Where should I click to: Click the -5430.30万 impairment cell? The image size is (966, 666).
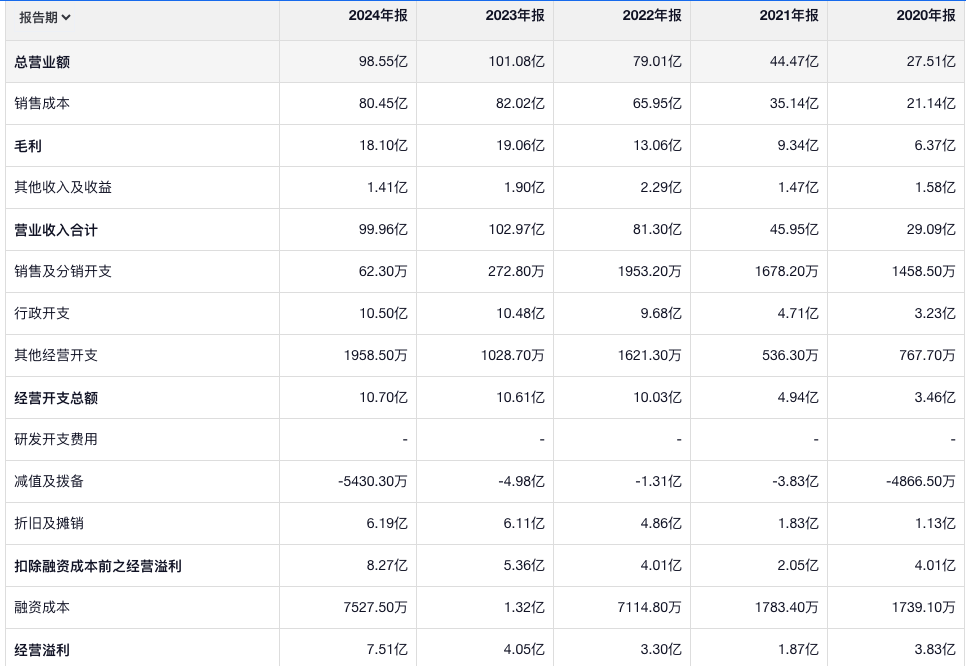373,482
